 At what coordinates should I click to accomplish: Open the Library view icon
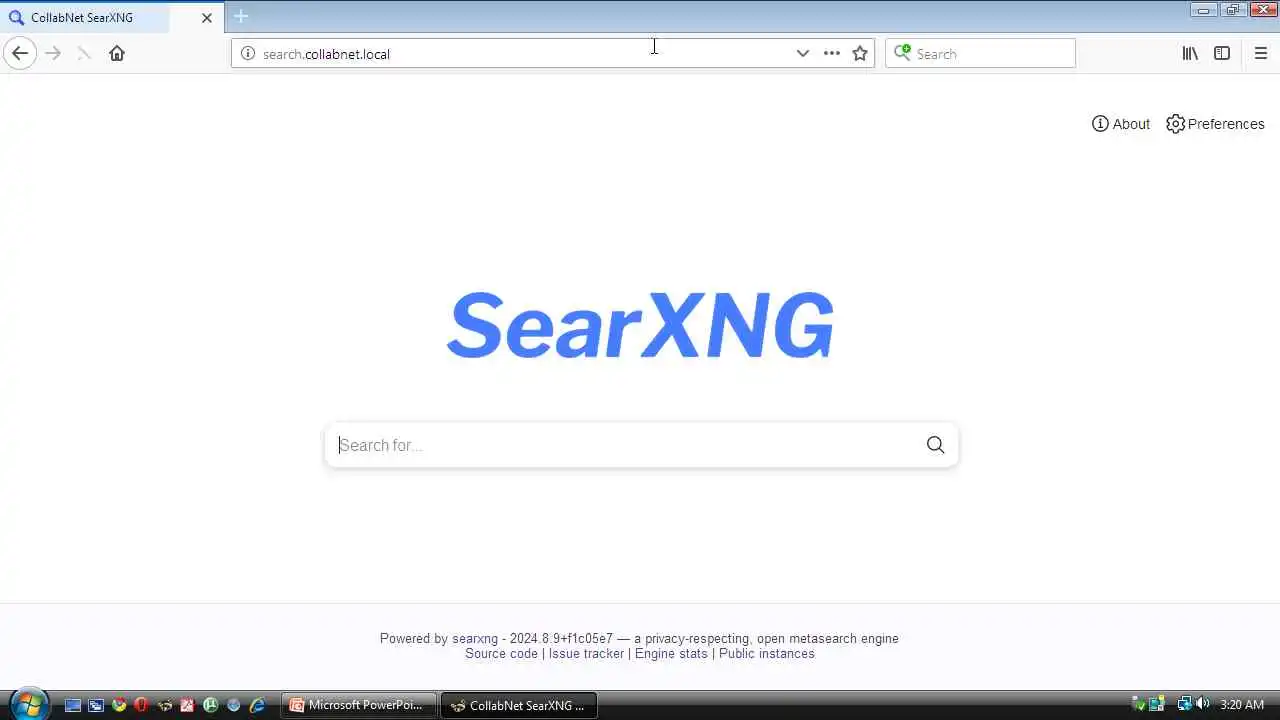pos(1190,53)
